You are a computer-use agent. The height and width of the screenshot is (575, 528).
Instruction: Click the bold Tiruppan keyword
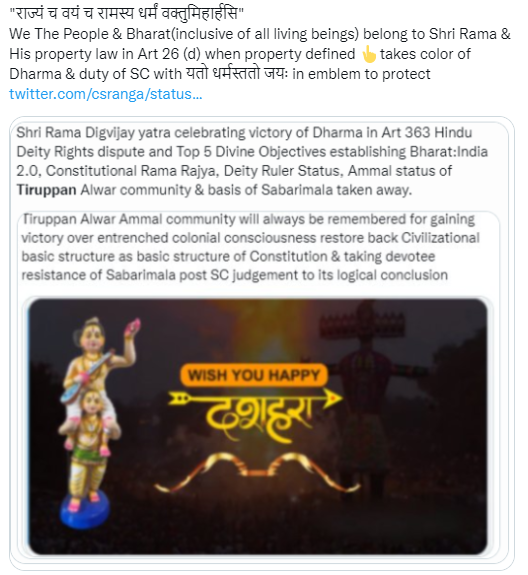[x=47, y=190]
